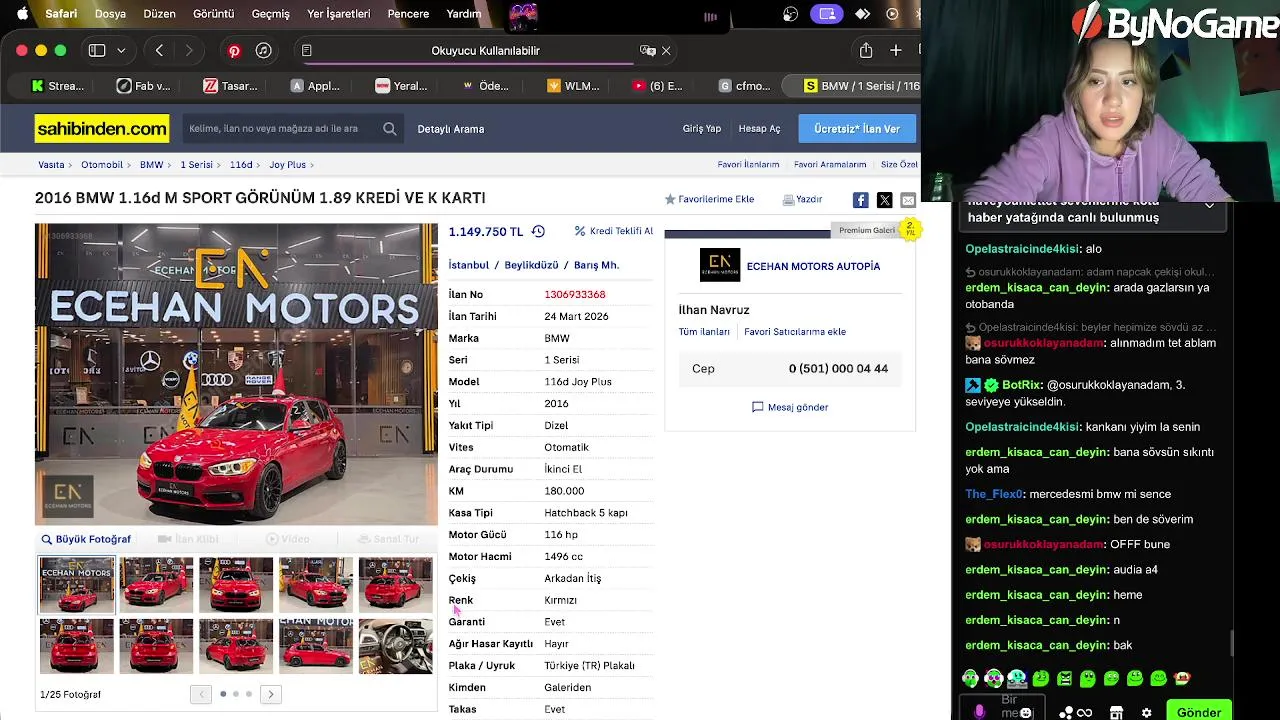
Task: Click the Yazdır printer icon
Action: pyautogui.click(x=788, y=200)
